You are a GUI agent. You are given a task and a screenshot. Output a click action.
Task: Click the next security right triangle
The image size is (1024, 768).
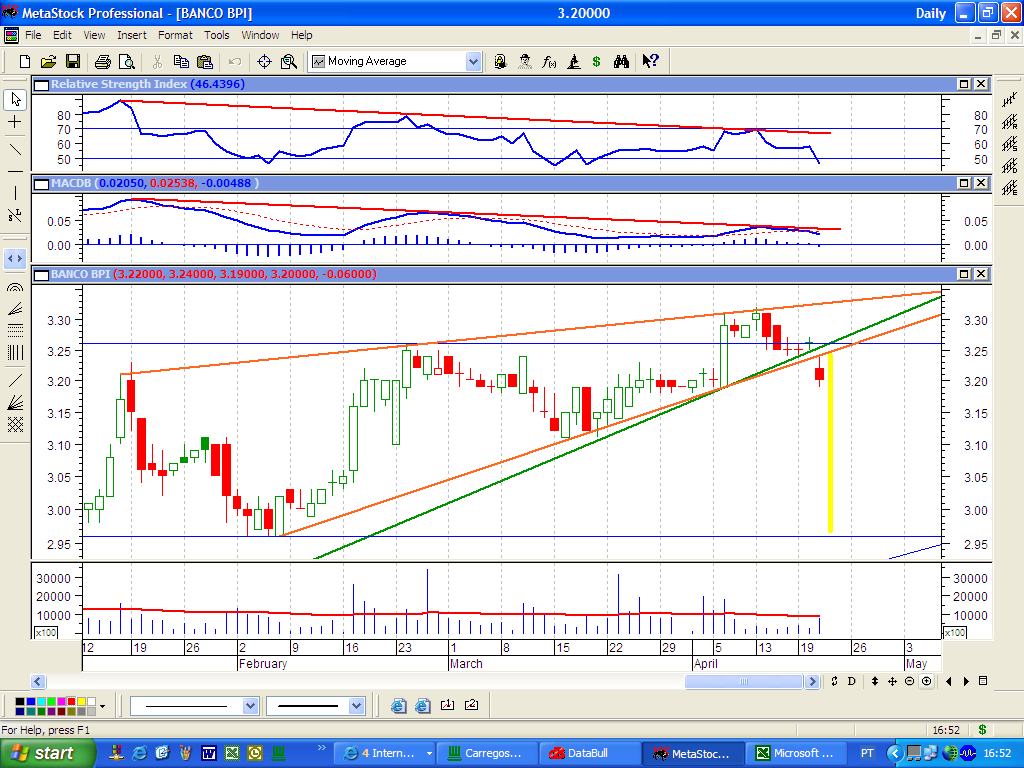tap(967, 681)
